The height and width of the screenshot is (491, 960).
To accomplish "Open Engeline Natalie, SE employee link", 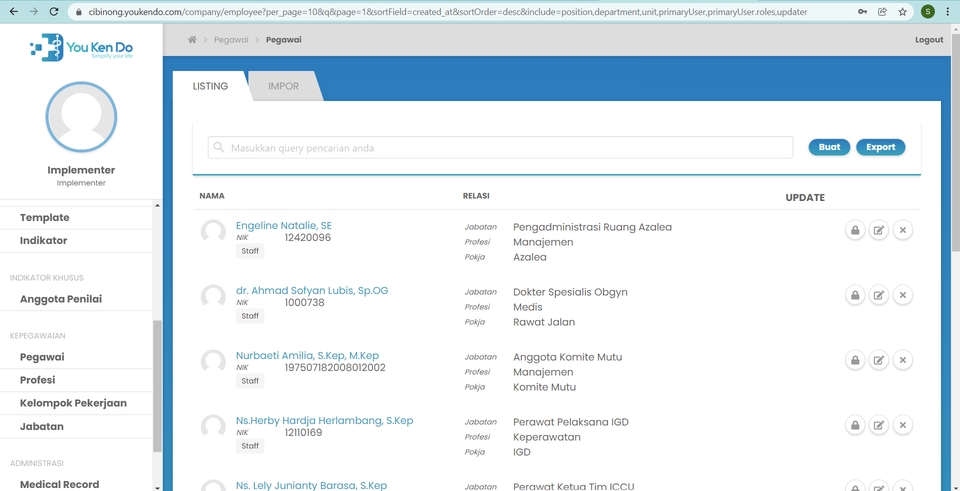I will pos(283,225).
